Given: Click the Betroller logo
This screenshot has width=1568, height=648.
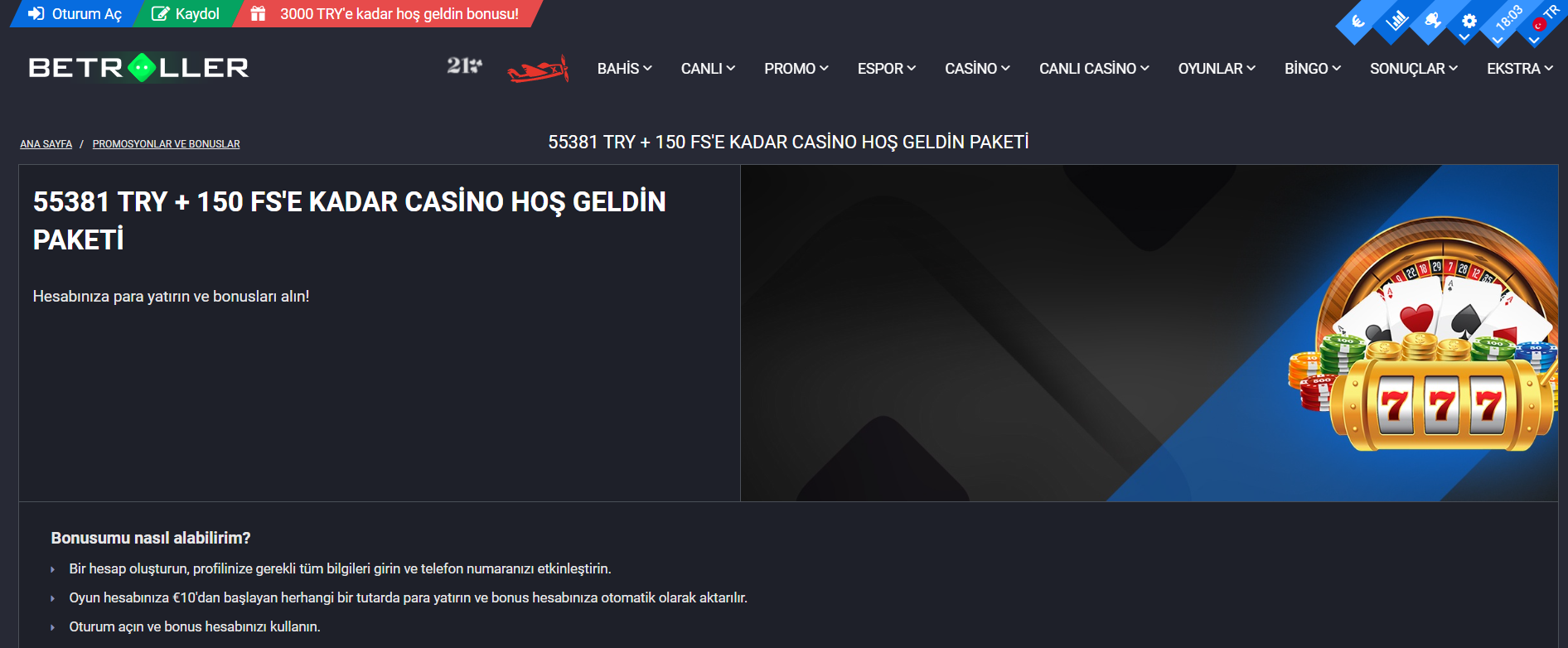Looking at the screenshot, I should [x=138, y=67].
